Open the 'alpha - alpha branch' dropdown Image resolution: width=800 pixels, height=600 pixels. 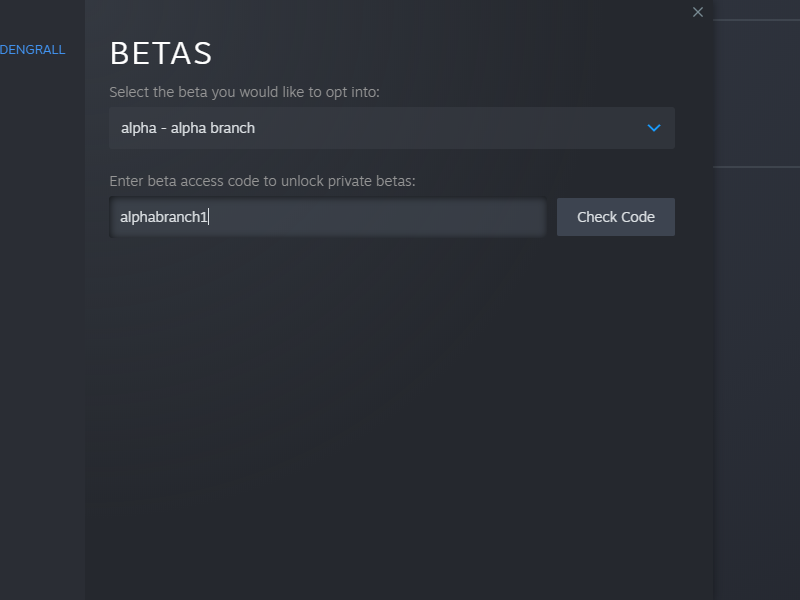(x=391, y=128)
